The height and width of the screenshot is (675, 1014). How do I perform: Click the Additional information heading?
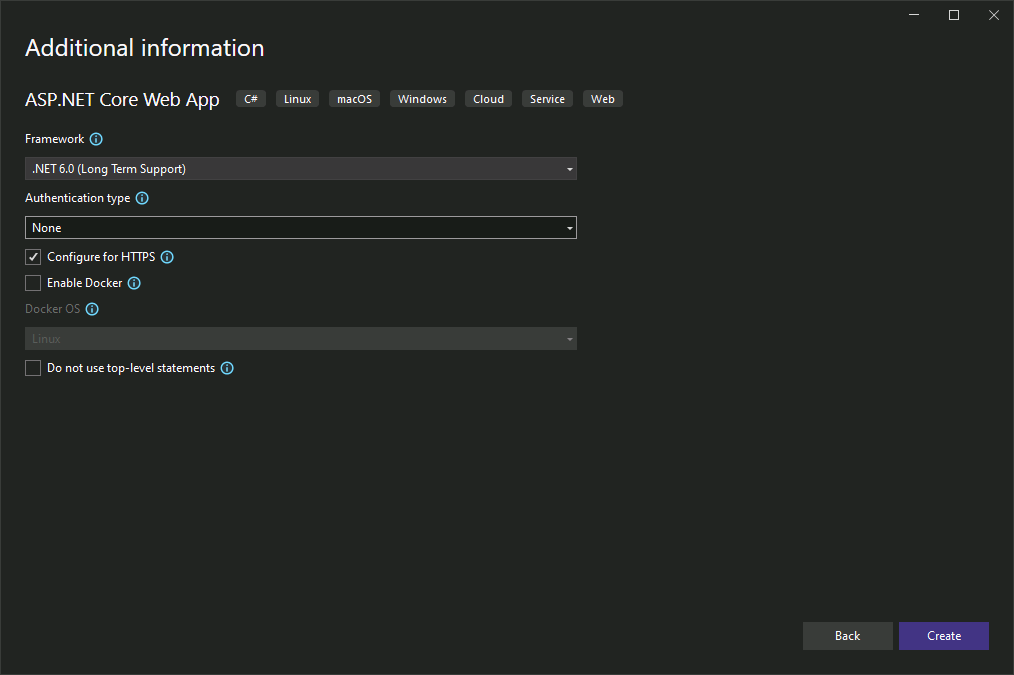pos(145,48)
